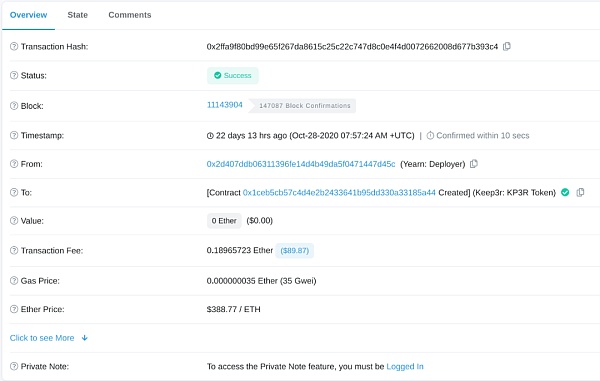Click the down arrow beside see More
The image size is (600, 381).
click(x=85, y=338)
